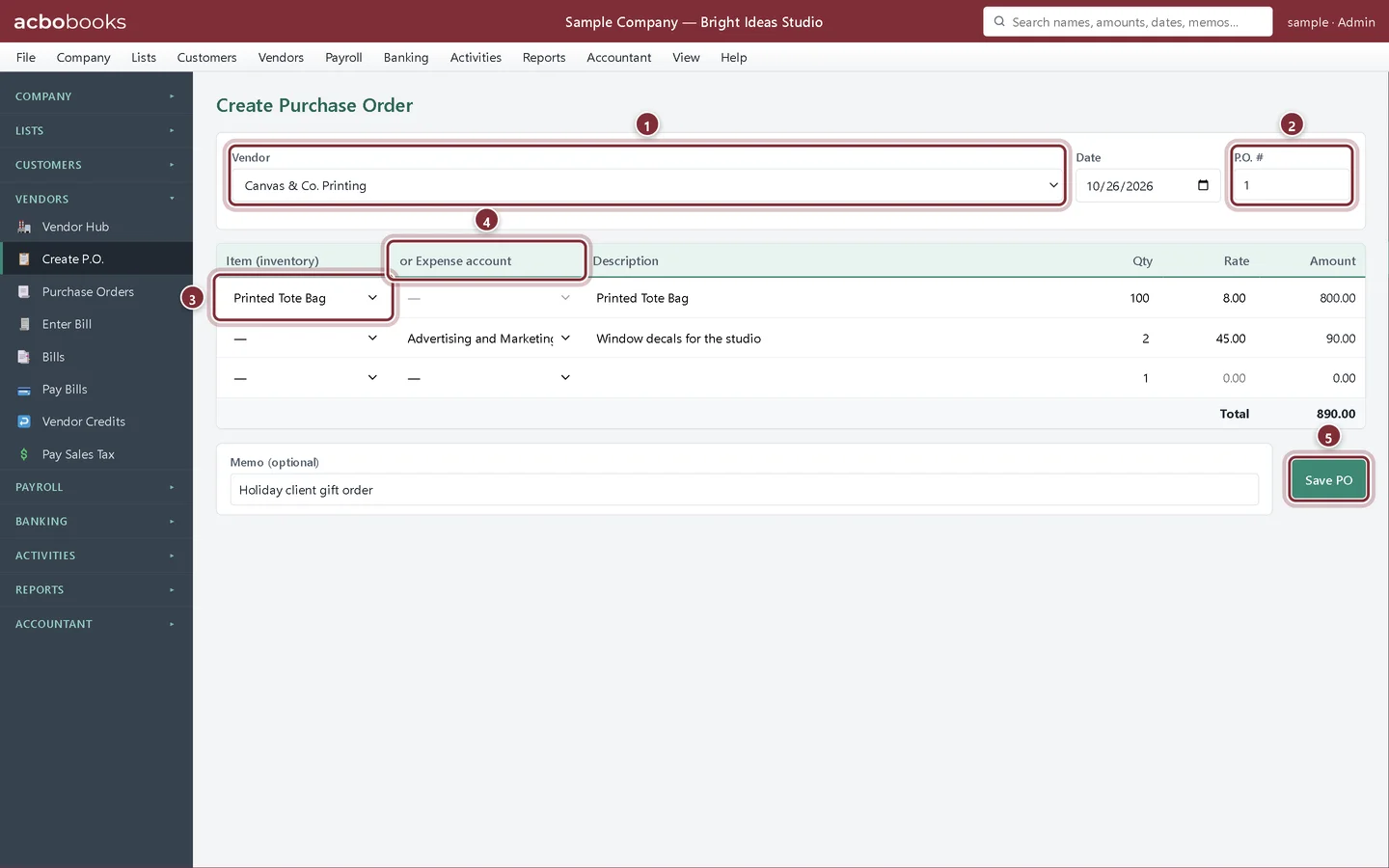Screen dimensions: 1389x868
Task: Click the Purchase Orders icon in the sidebar
Action: click(x=24, y=292)
